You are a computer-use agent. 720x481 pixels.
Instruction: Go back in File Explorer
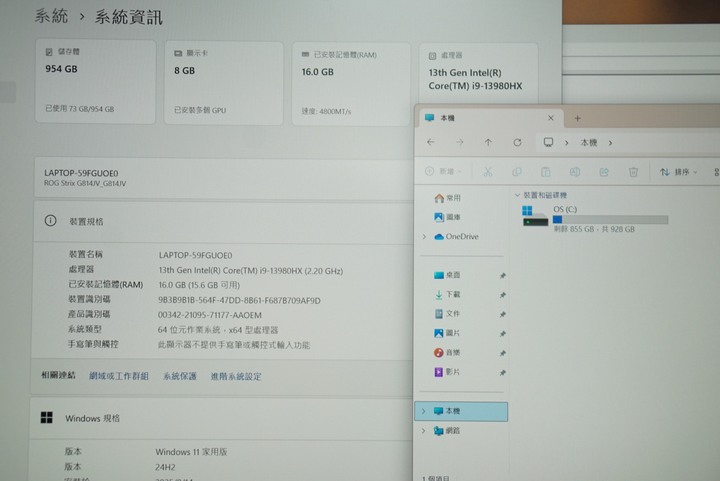431,142
